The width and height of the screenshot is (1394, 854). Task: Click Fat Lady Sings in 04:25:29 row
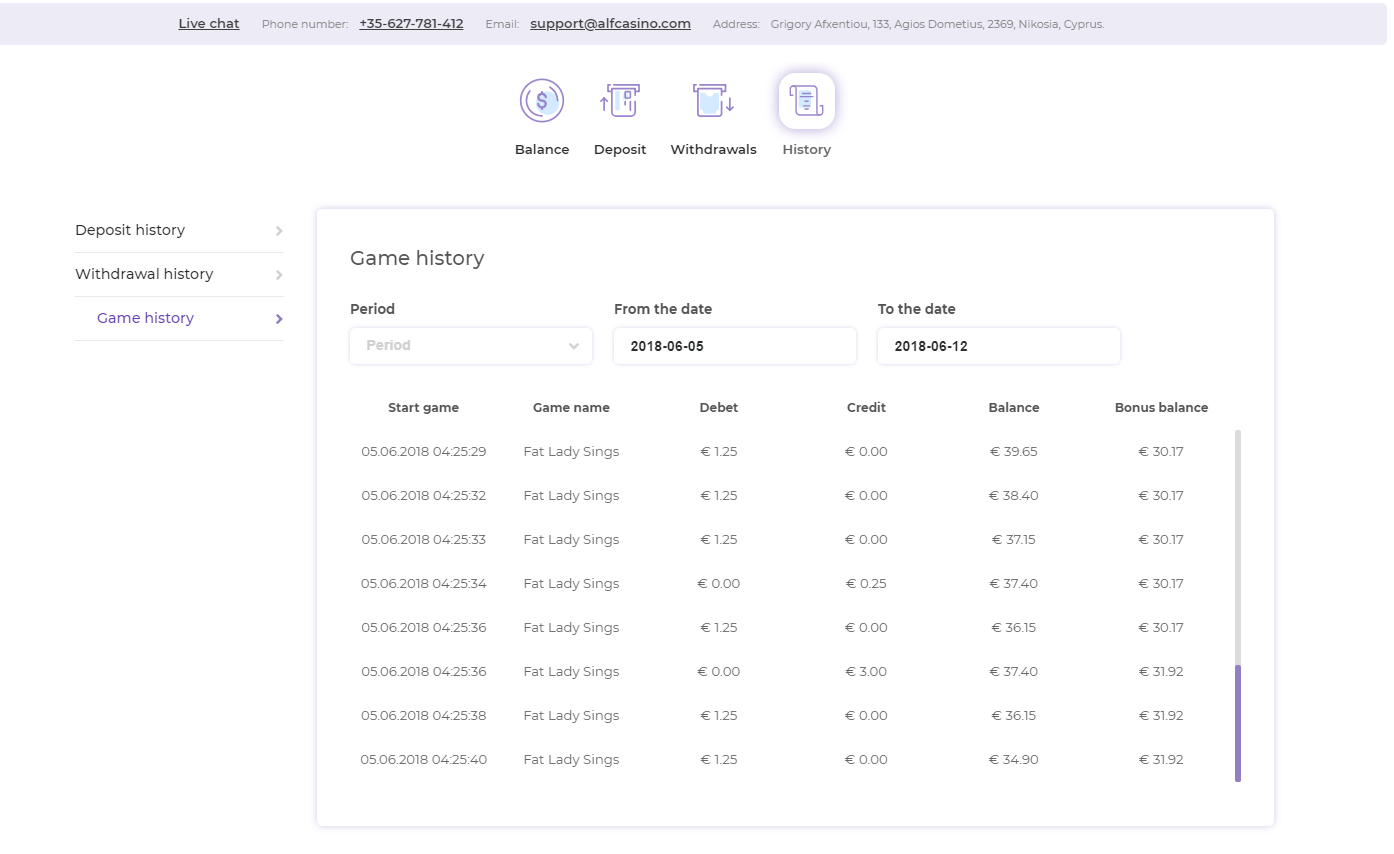click(571, 452)
